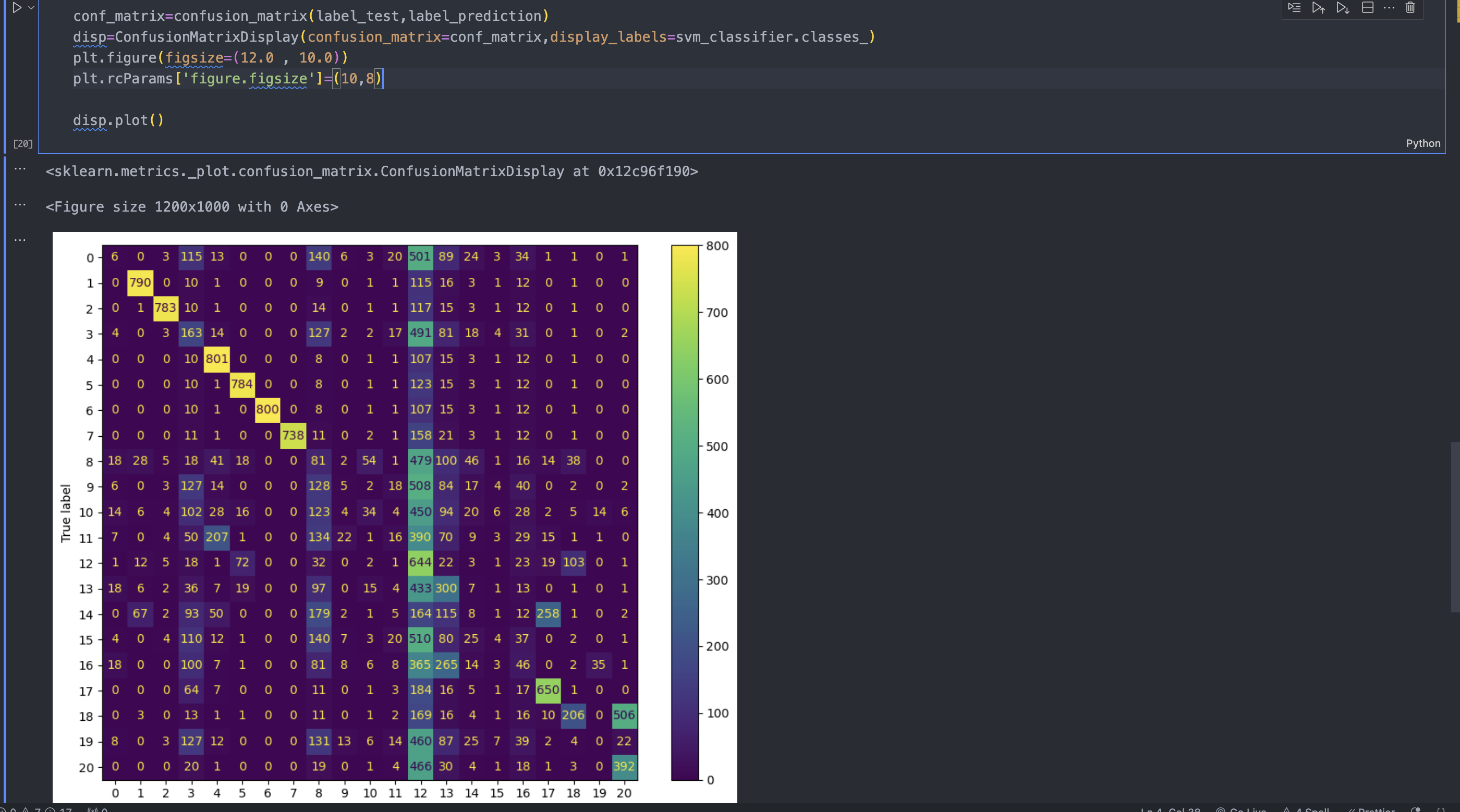Select the sklearn ConfusionMatrixDisplay output text

(x=372, y=171)
